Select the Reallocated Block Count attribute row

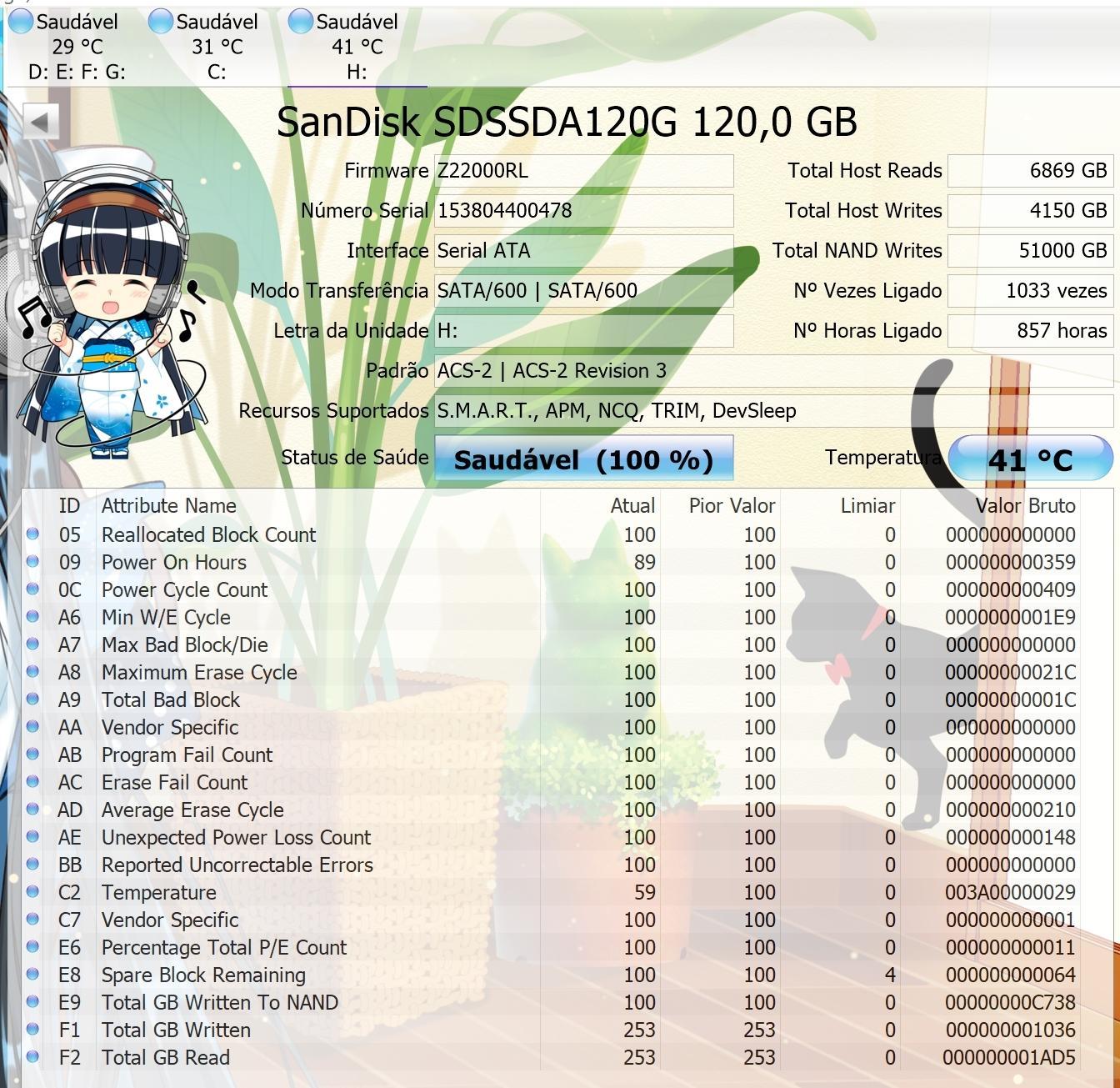551,534
